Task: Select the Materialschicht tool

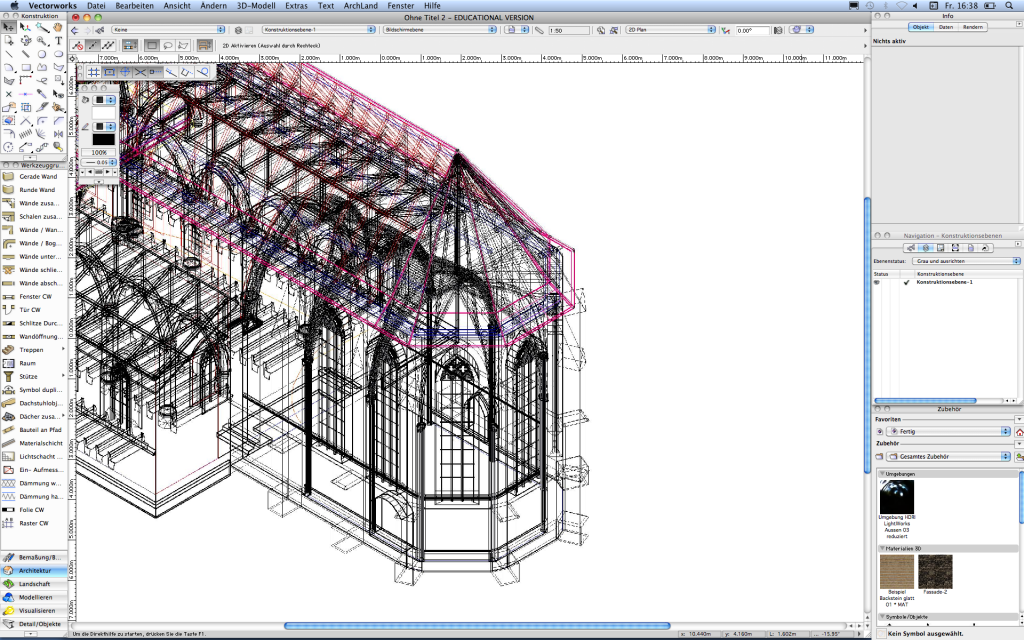Action: pos(33,443)
